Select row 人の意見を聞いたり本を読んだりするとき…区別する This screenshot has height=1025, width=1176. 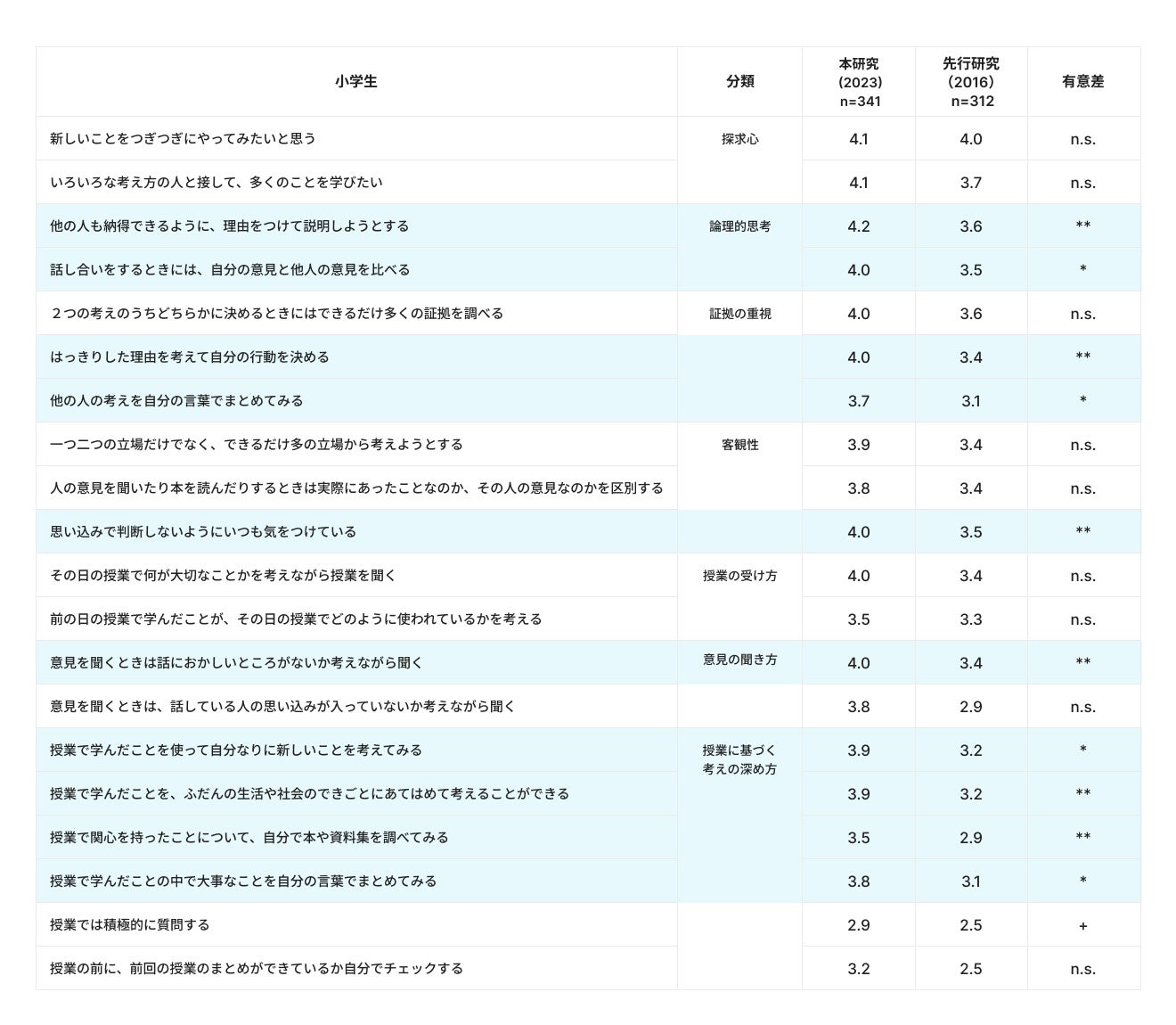click(x=588, y=488)
